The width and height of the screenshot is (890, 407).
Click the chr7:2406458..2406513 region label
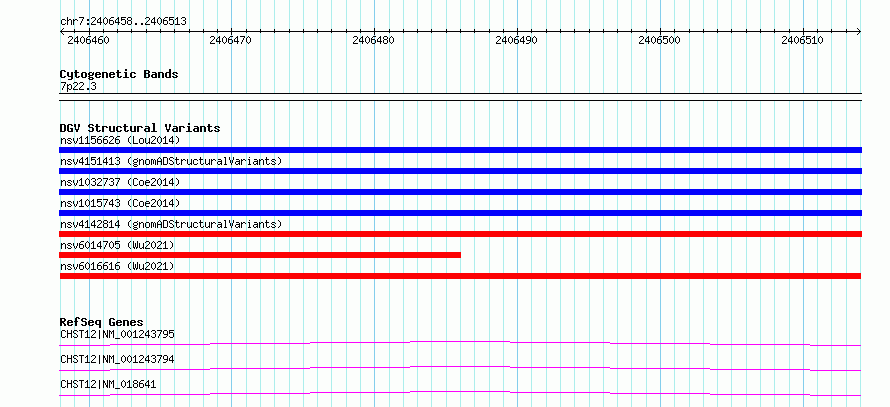[123, 22]
